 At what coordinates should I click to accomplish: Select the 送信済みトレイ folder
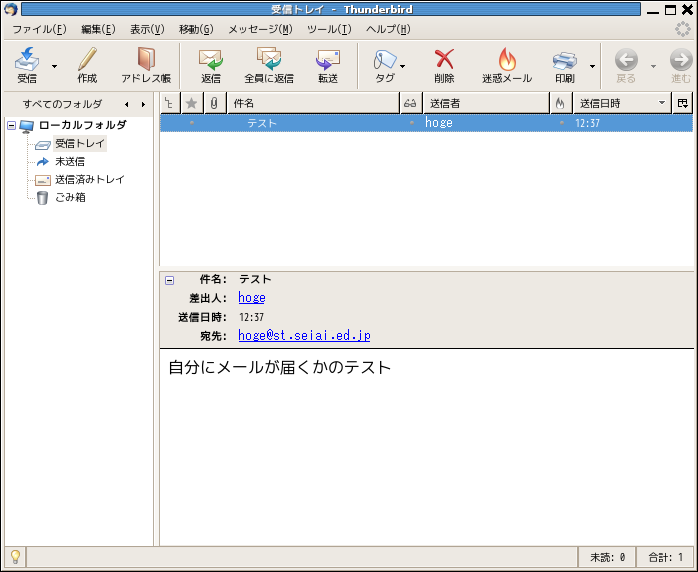[89, 179]
